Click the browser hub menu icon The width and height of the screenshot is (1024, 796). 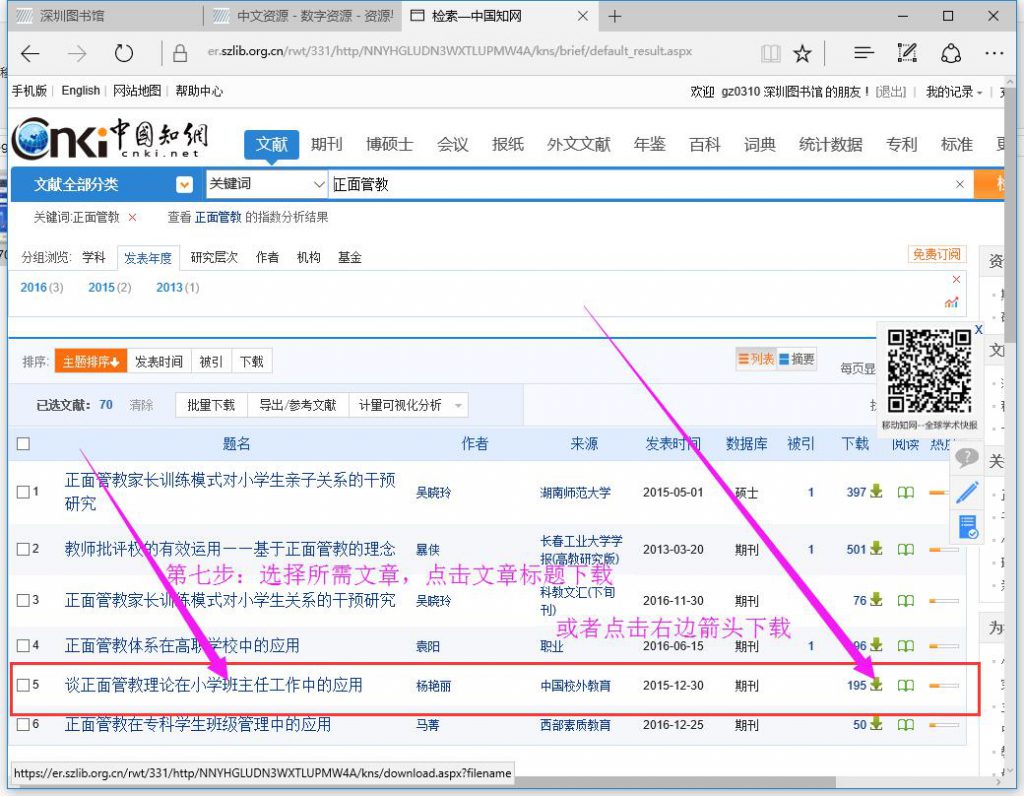[x=864, y=53]
